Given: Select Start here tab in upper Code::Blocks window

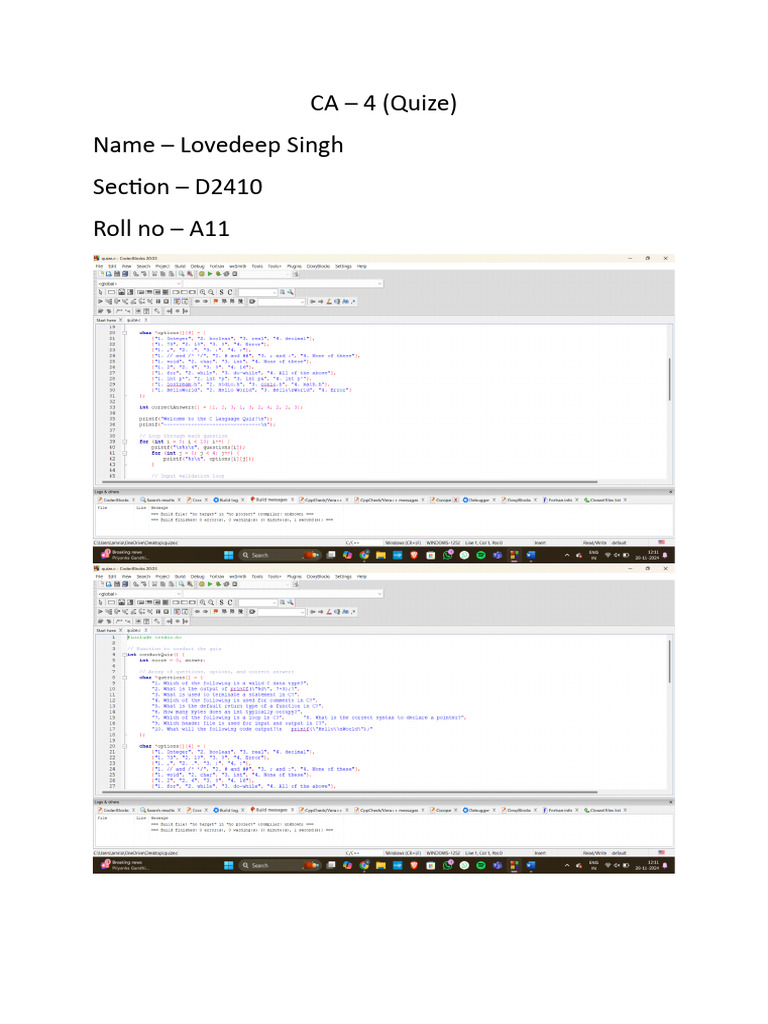Looking at the screenshot, I should tap(106, 320).
